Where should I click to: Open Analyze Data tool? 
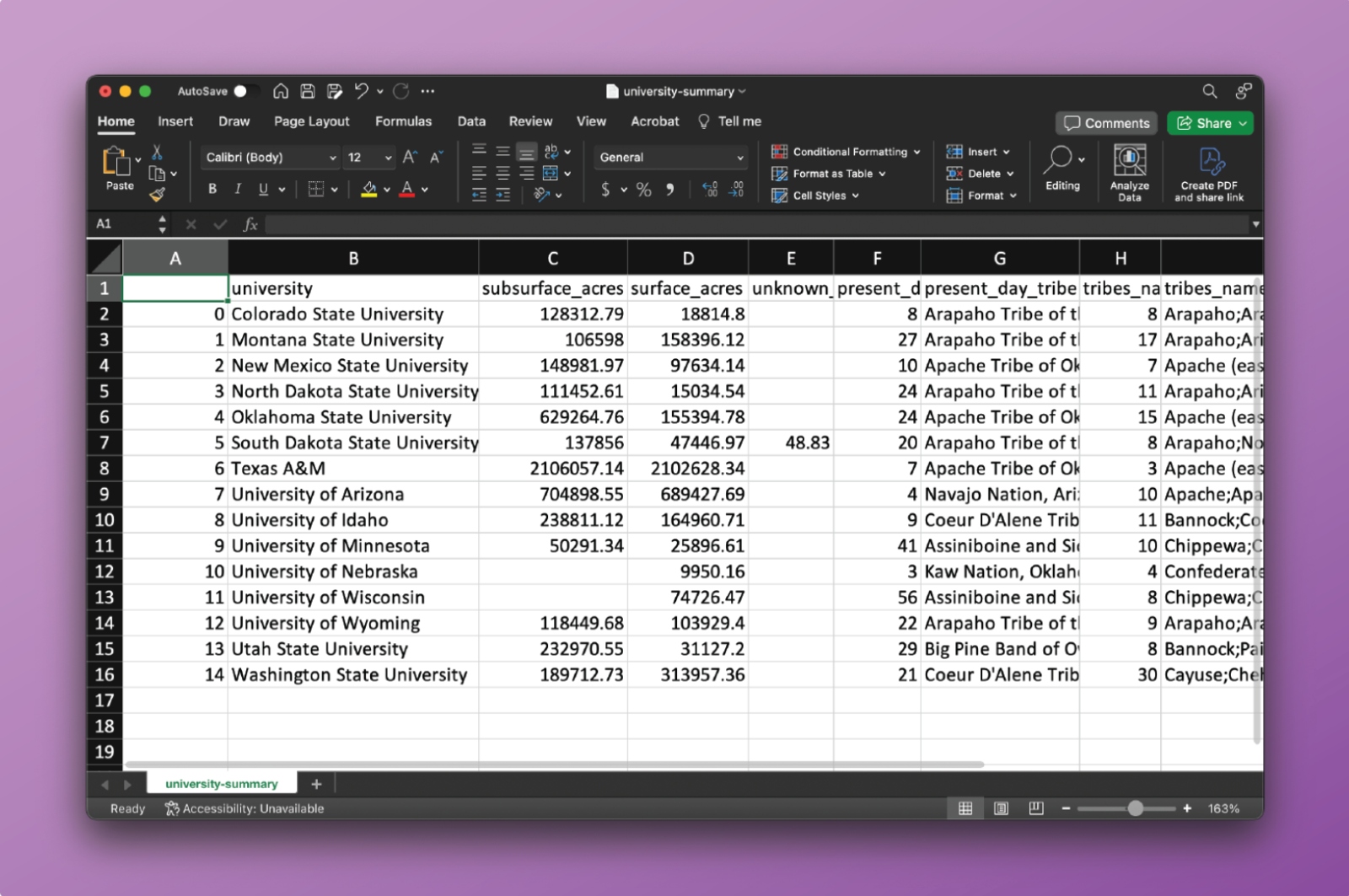point(1129,172)
